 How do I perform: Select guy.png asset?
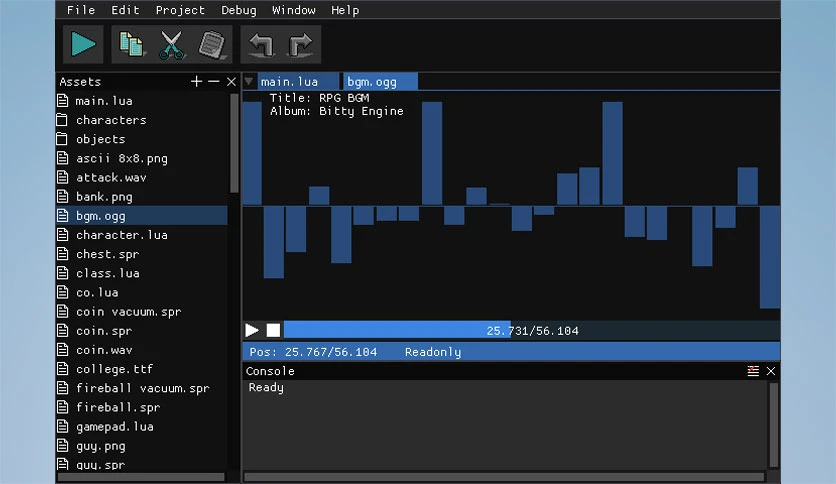pyautogui.click(x=142, y=446)
